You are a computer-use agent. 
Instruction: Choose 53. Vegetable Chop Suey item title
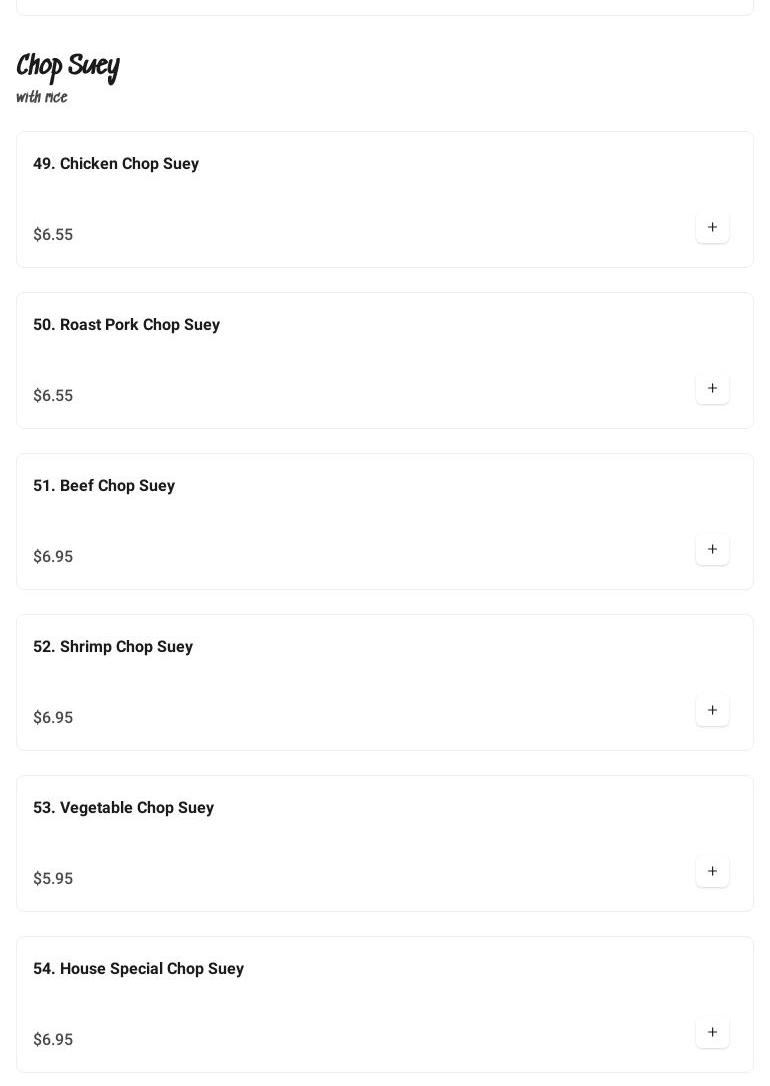123,808
